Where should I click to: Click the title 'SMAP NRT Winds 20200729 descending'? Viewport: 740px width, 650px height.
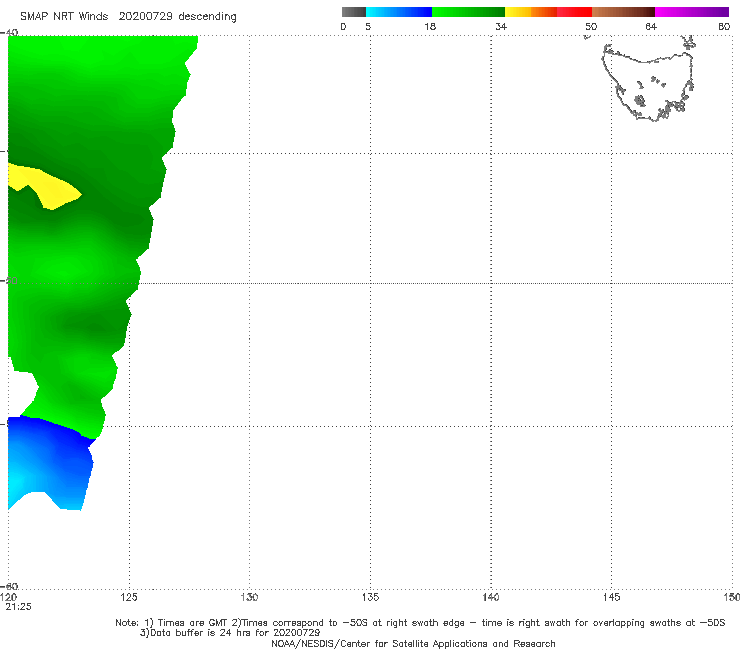tap(128, 17)
